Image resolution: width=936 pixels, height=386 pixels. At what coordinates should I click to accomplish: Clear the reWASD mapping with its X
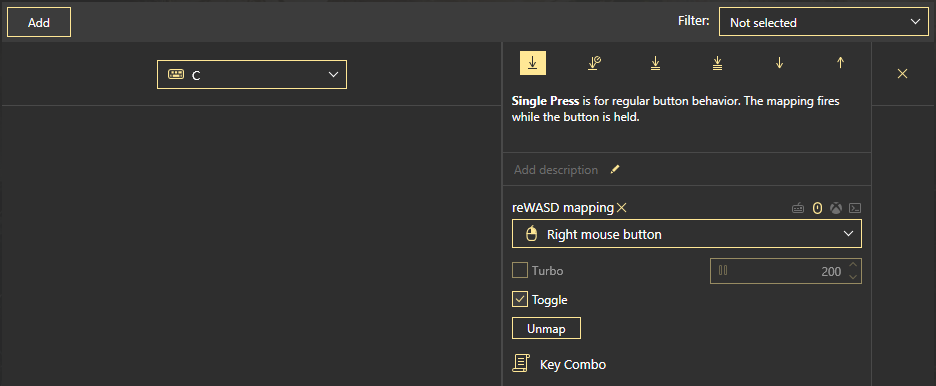622,208
